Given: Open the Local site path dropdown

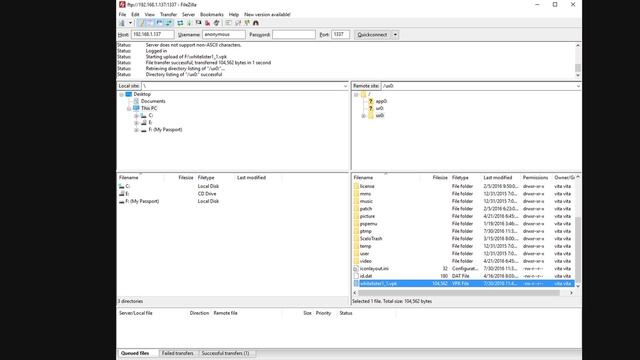Looking at the screenshot, I should 345,86.
